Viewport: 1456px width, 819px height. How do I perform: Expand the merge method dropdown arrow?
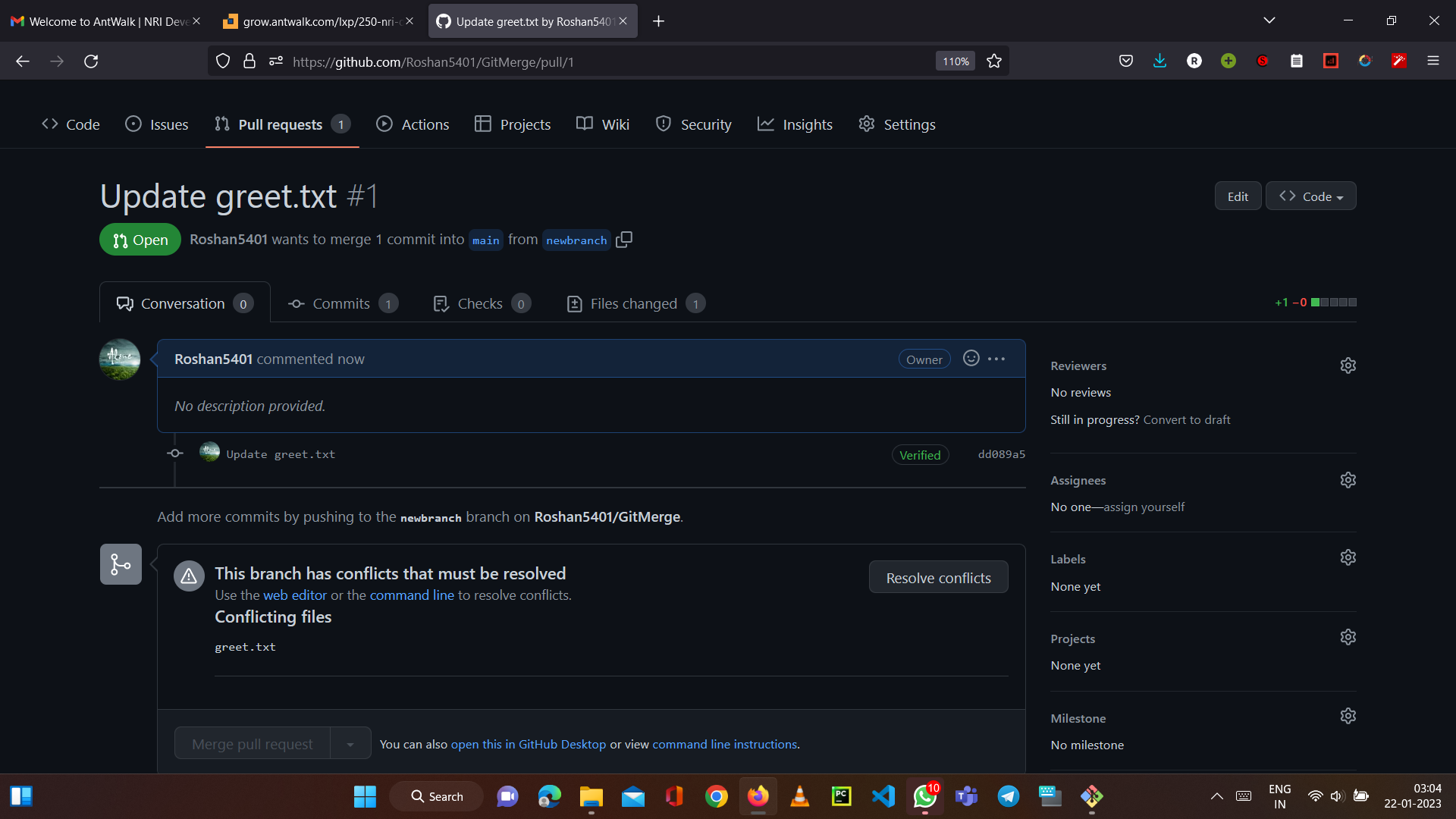[x=350, y=744]
